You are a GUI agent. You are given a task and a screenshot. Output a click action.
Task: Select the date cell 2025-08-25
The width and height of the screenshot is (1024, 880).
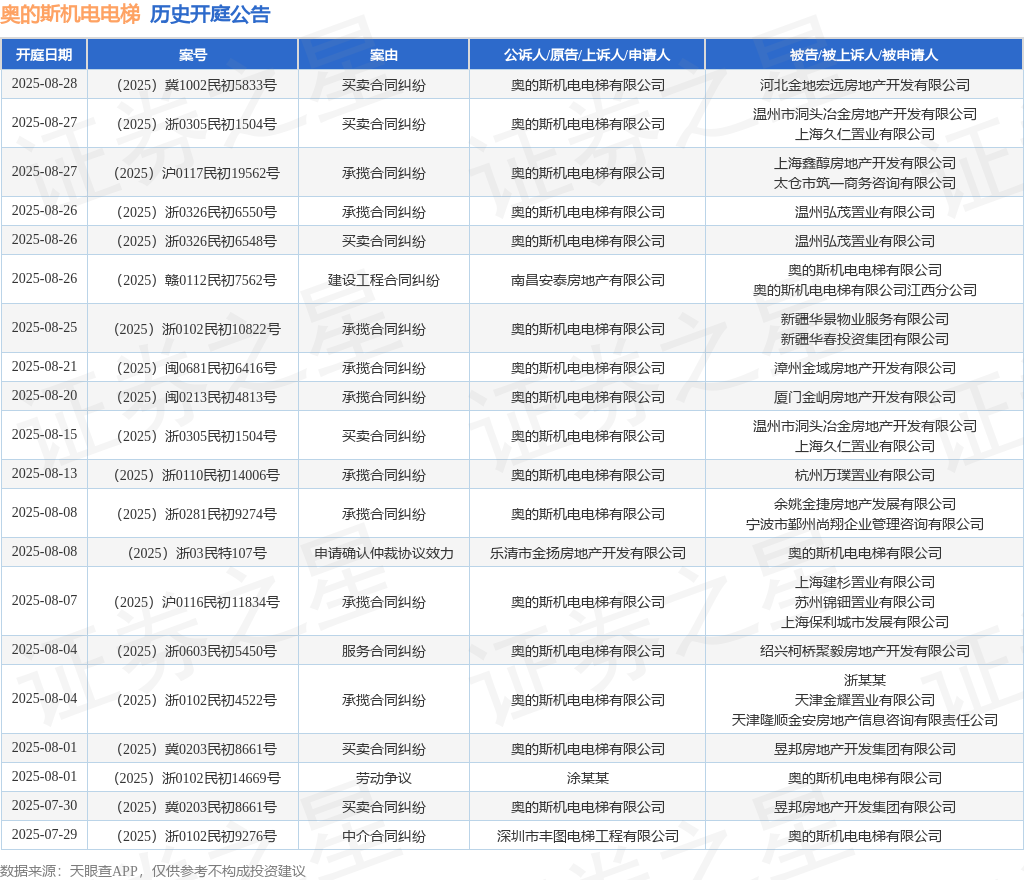(x=44, y=328)
